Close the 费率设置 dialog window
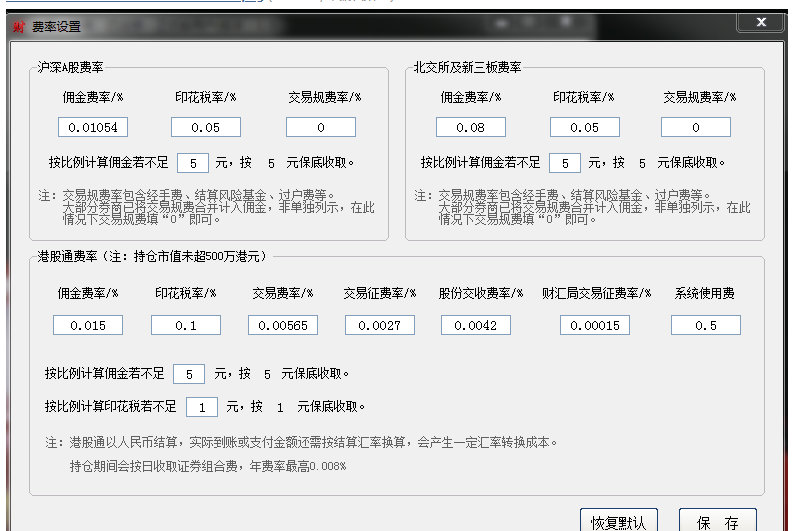Screen dimensions: 797x531 762,22
